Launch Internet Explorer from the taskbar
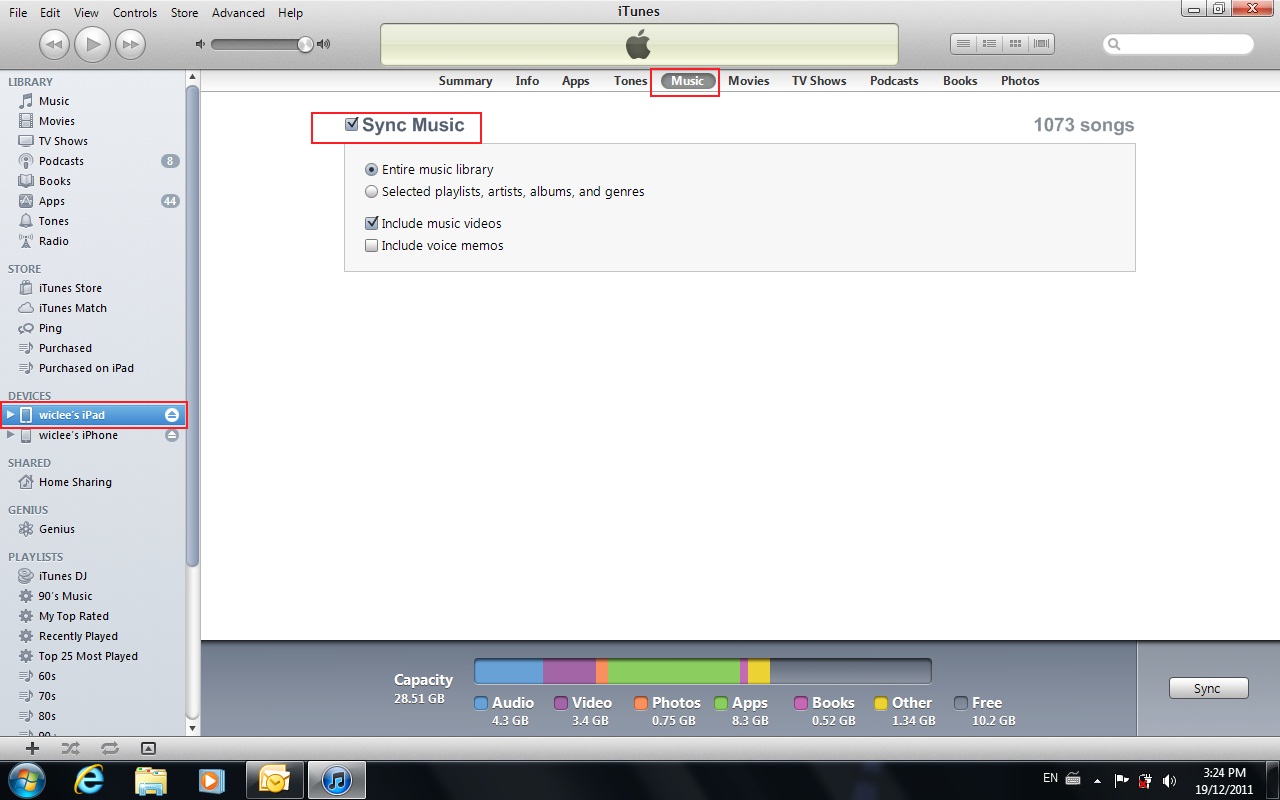This screenshot has height=800, width=1280. pos(90,780)
